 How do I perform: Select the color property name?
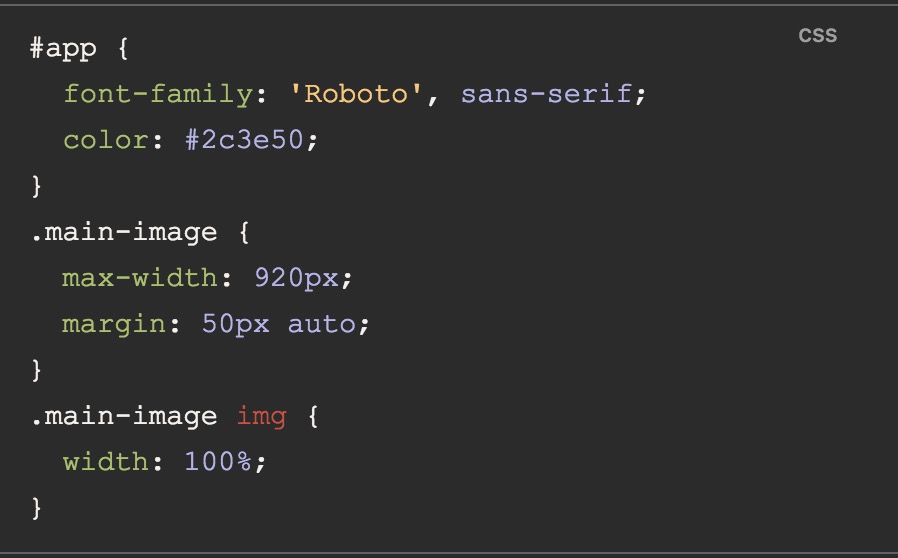tap(106, 140)
